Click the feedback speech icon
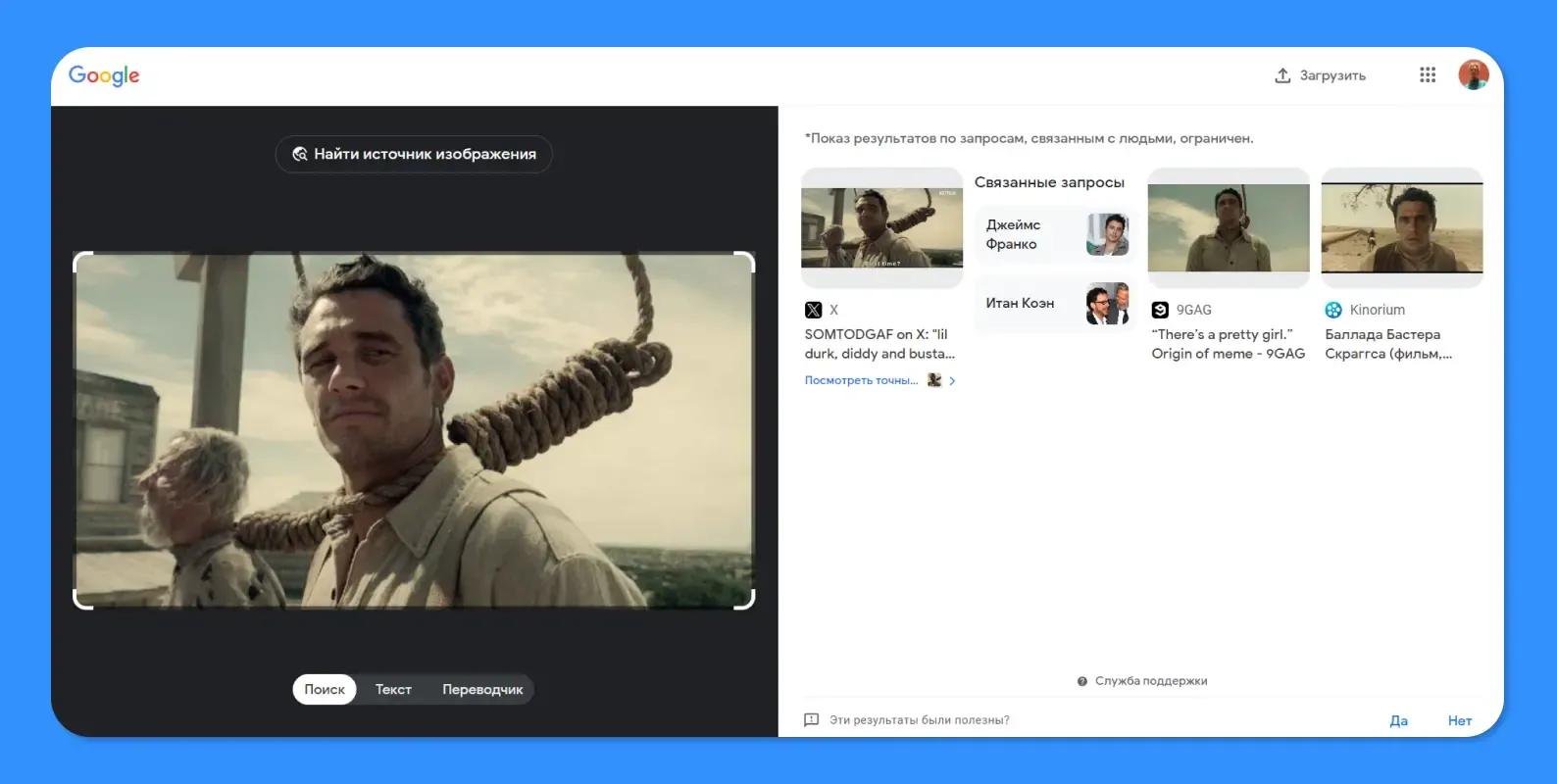1557x784 pixels. click(811, 720)
